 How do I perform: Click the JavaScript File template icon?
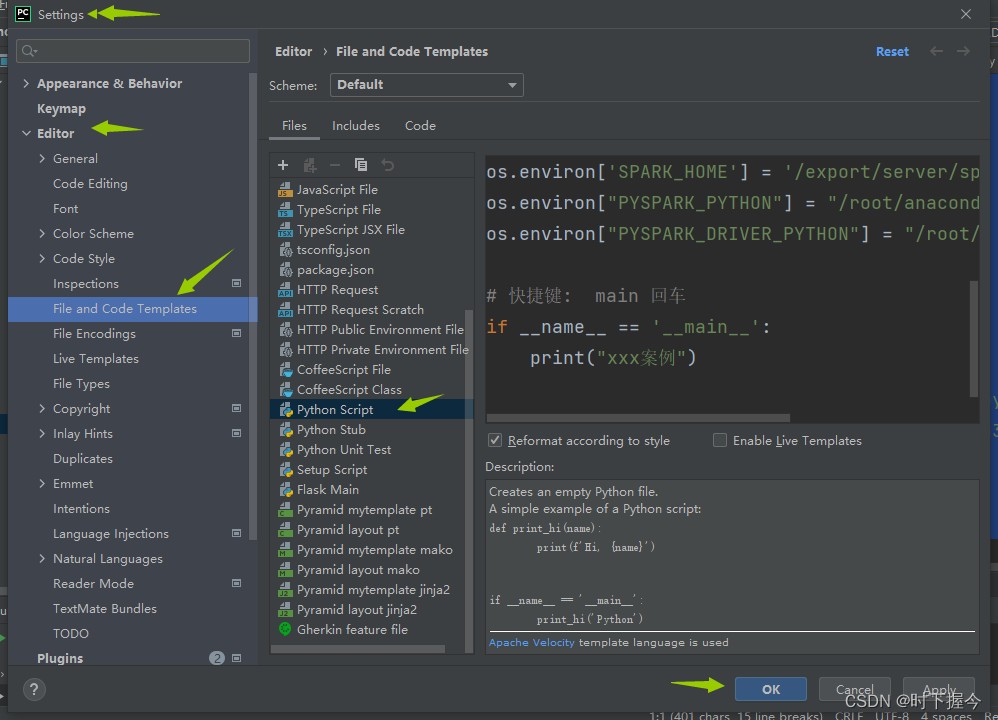click(285, 190)
